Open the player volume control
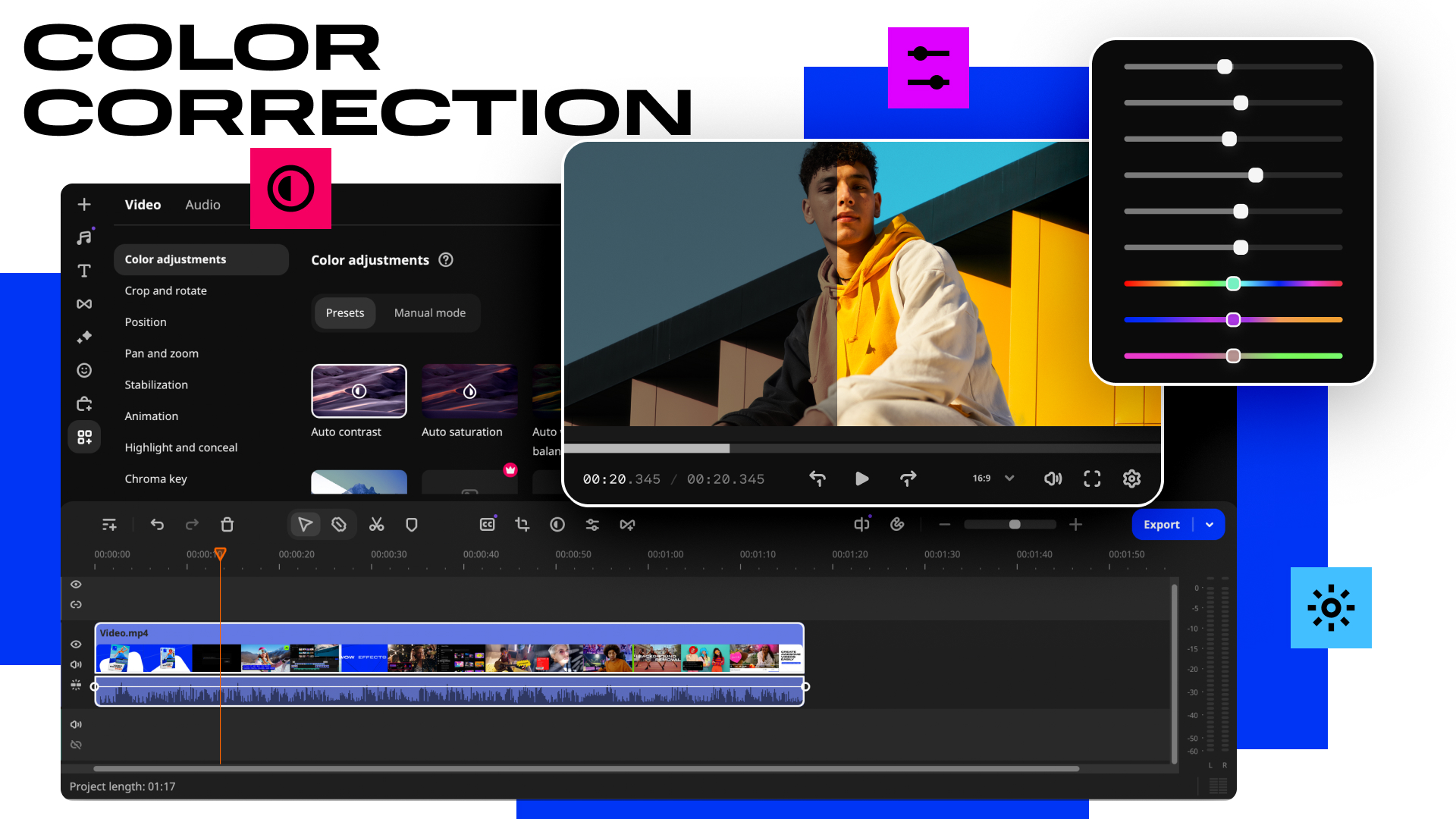This screenshot has width=1456, height=819. click(1053, 479)
